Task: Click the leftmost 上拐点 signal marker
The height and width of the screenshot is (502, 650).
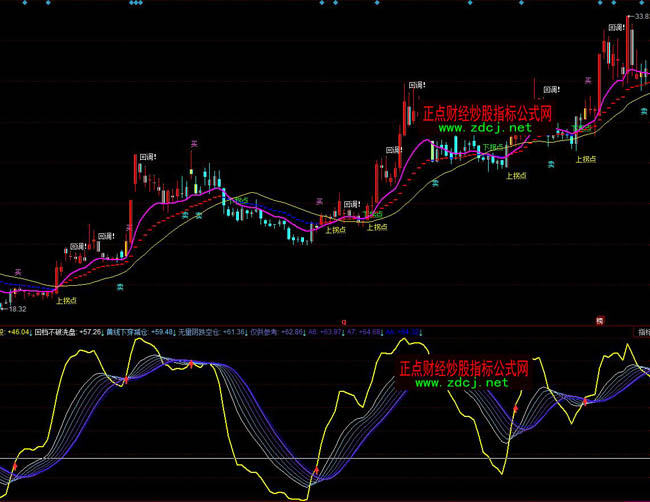Action: tap(67, 299)
